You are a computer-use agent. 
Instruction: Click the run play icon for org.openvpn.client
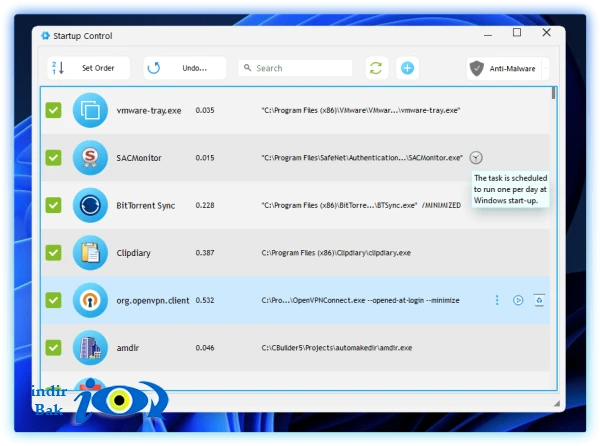tap(518, 300)
